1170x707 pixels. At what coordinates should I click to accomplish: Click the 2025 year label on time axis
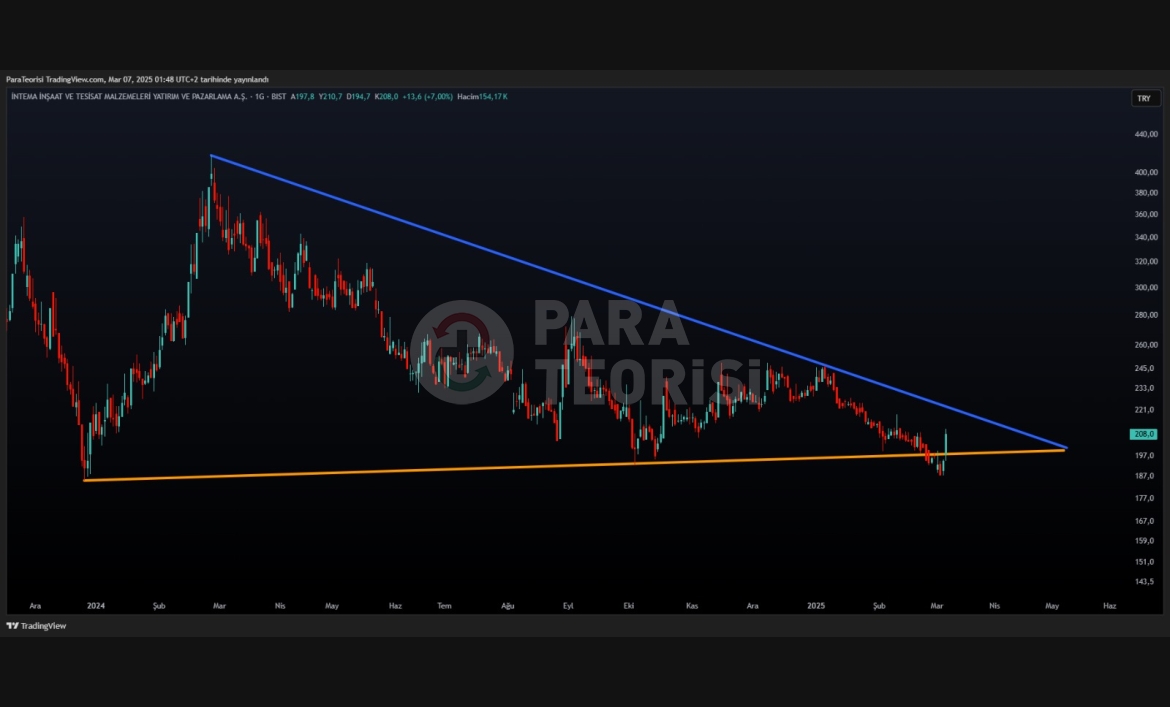[x=816, y=606]
